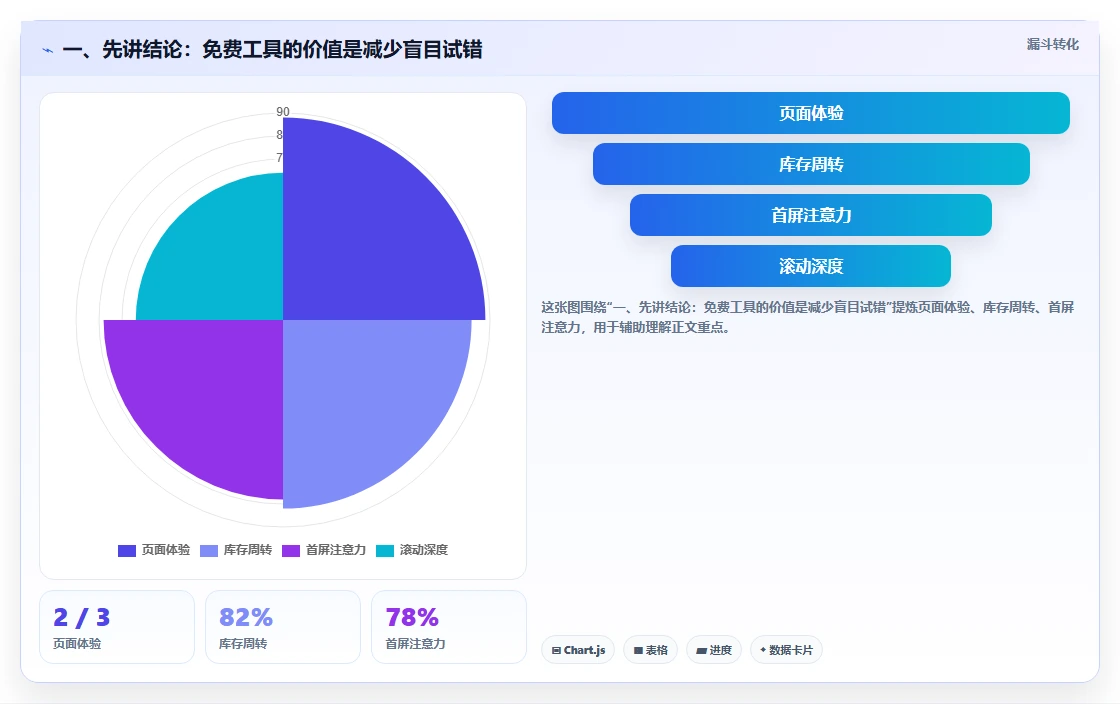
Task: Open the 78% 首屏注意力 stat card
Action: (x=449, y=627)
